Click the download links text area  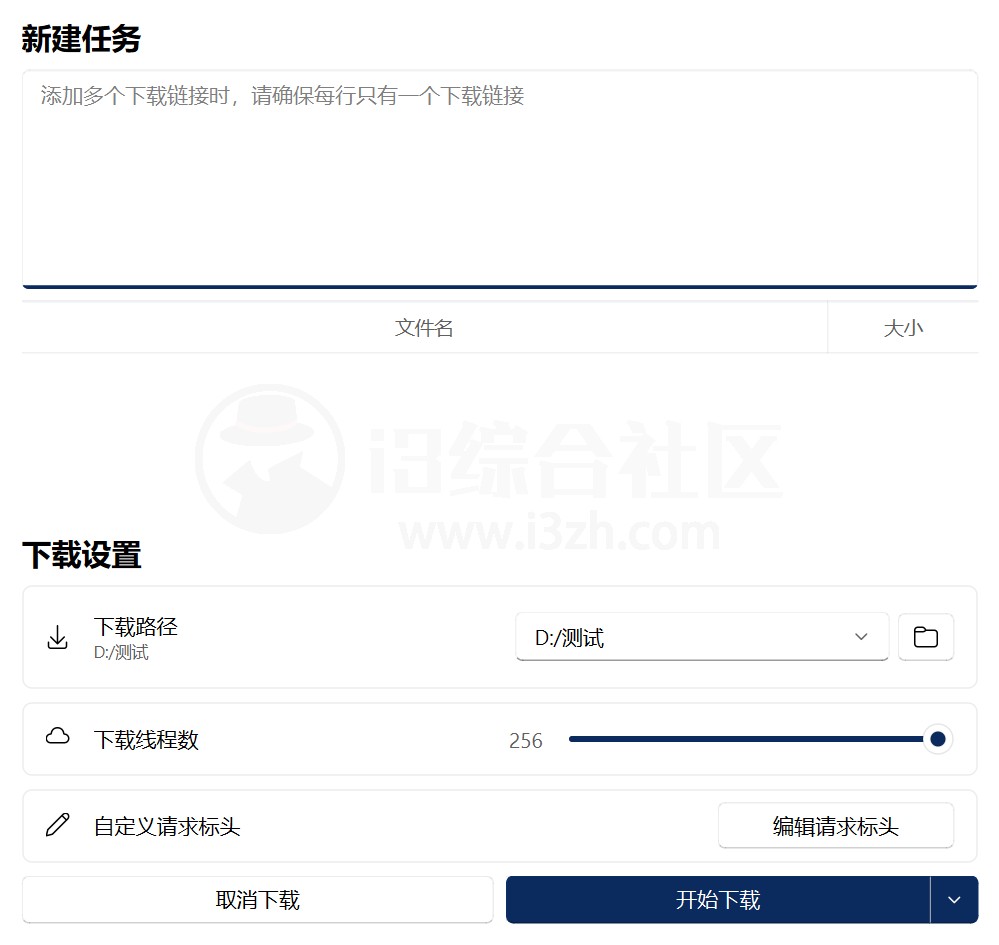coord(500,179)
